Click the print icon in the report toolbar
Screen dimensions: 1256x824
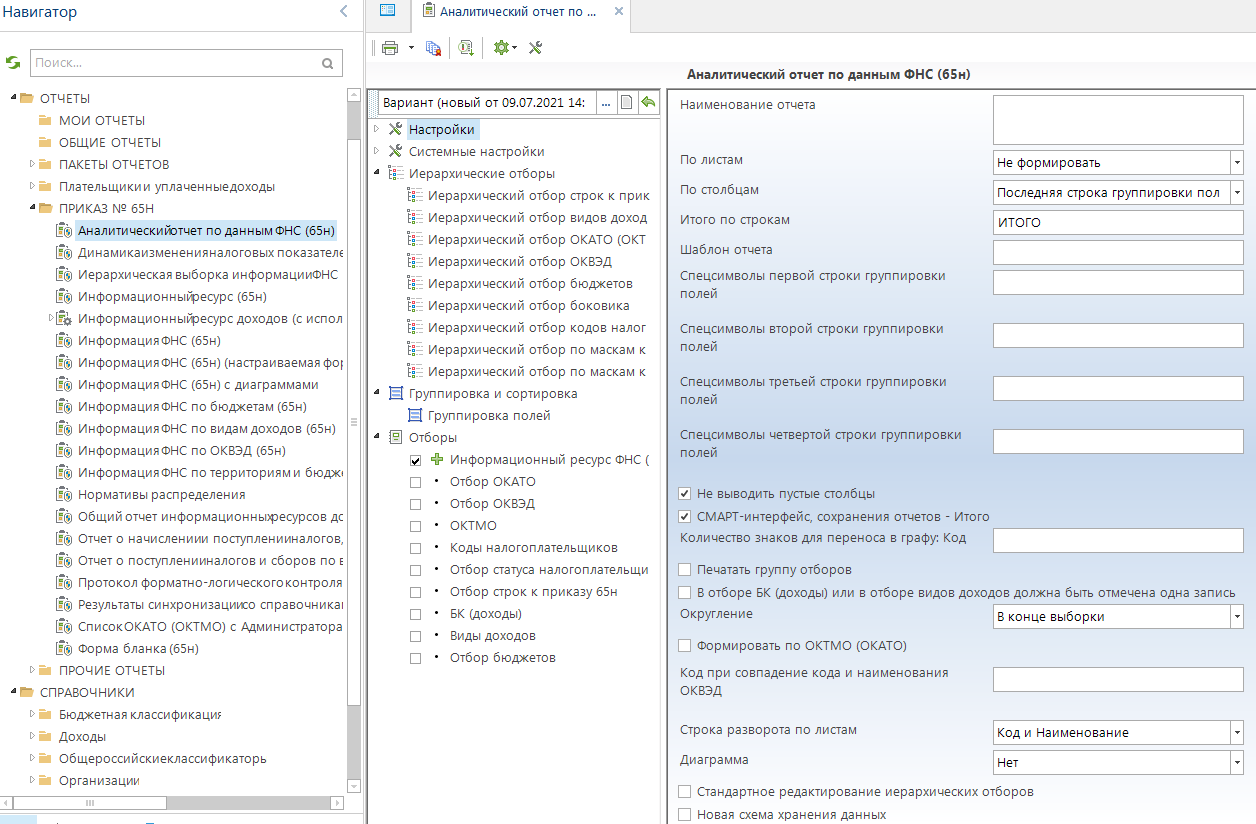tap(390, 47)
